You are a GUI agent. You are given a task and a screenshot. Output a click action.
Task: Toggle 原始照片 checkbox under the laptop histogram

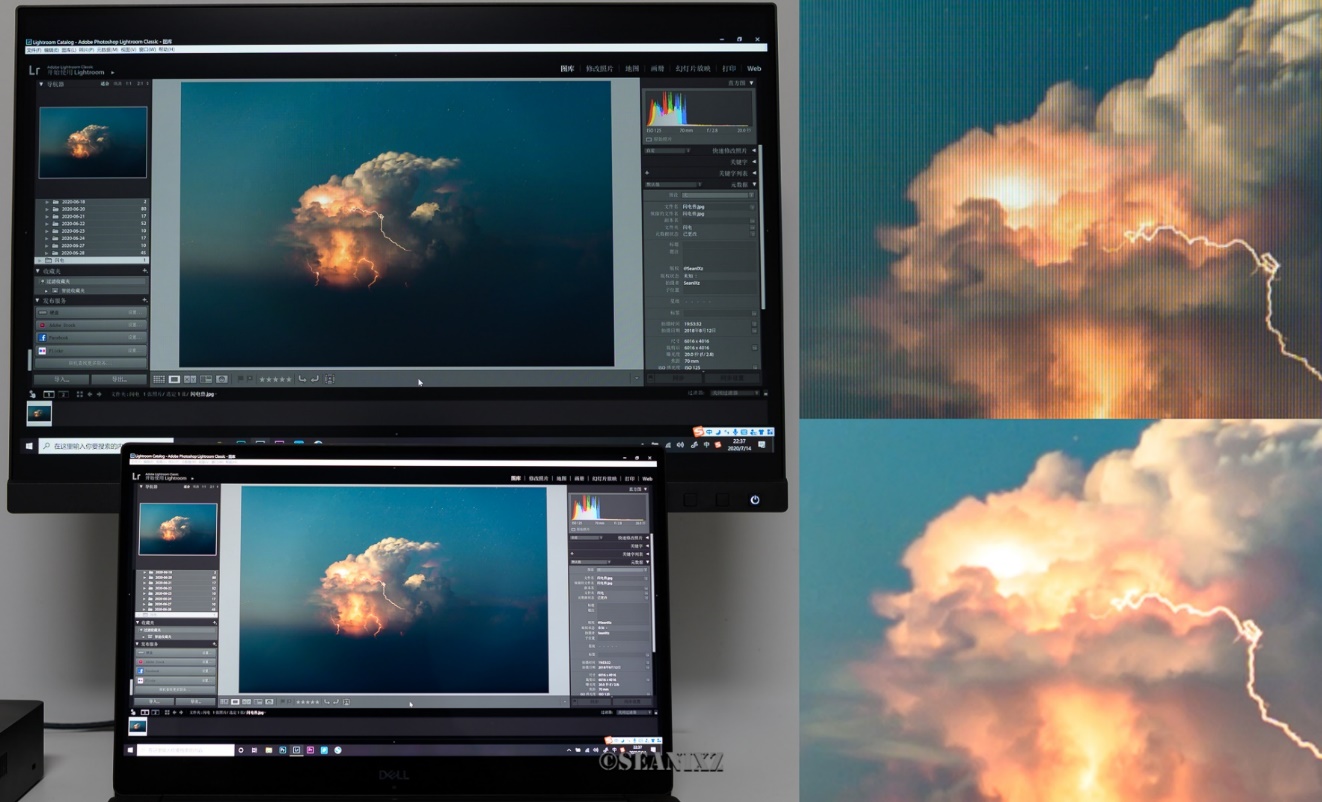(574, 530)
